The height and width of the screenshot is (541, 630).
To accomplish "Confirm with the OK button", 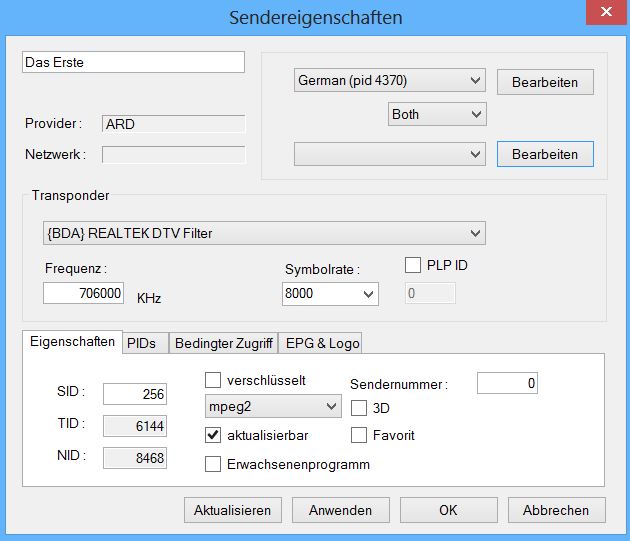I will pyautogui.click(x=449, y=510).
